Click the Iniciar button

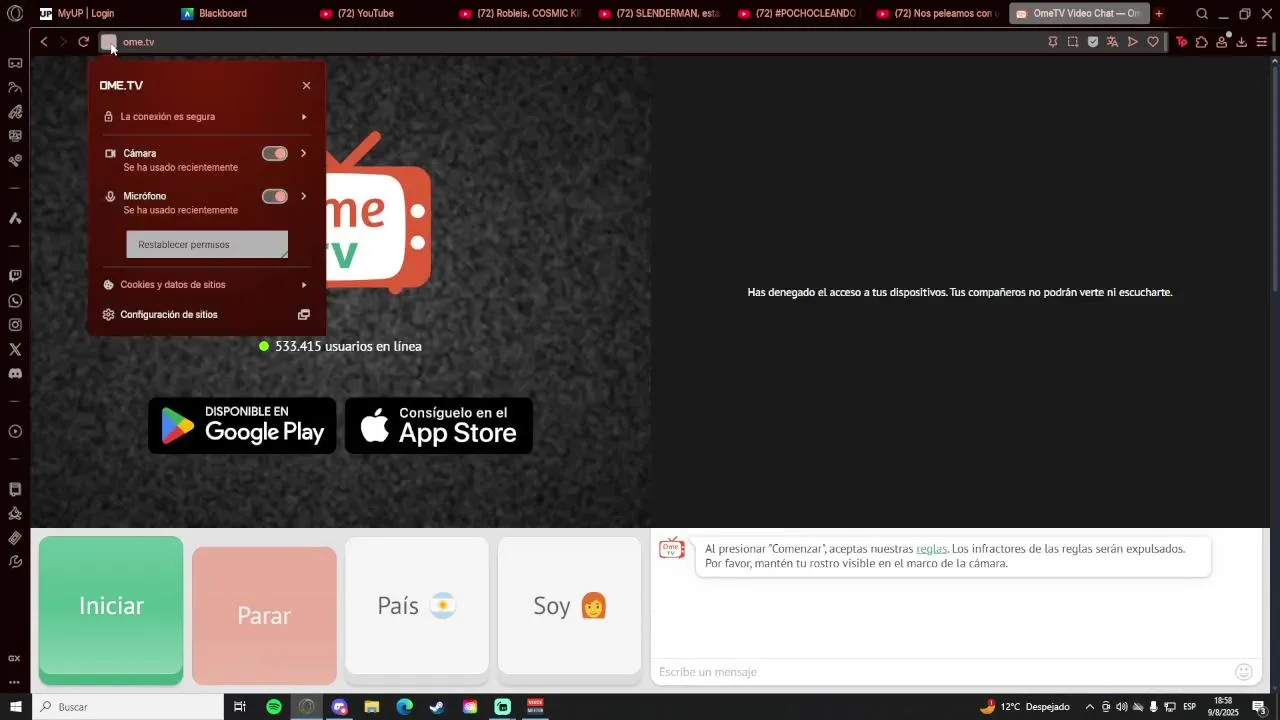[111, 610]
